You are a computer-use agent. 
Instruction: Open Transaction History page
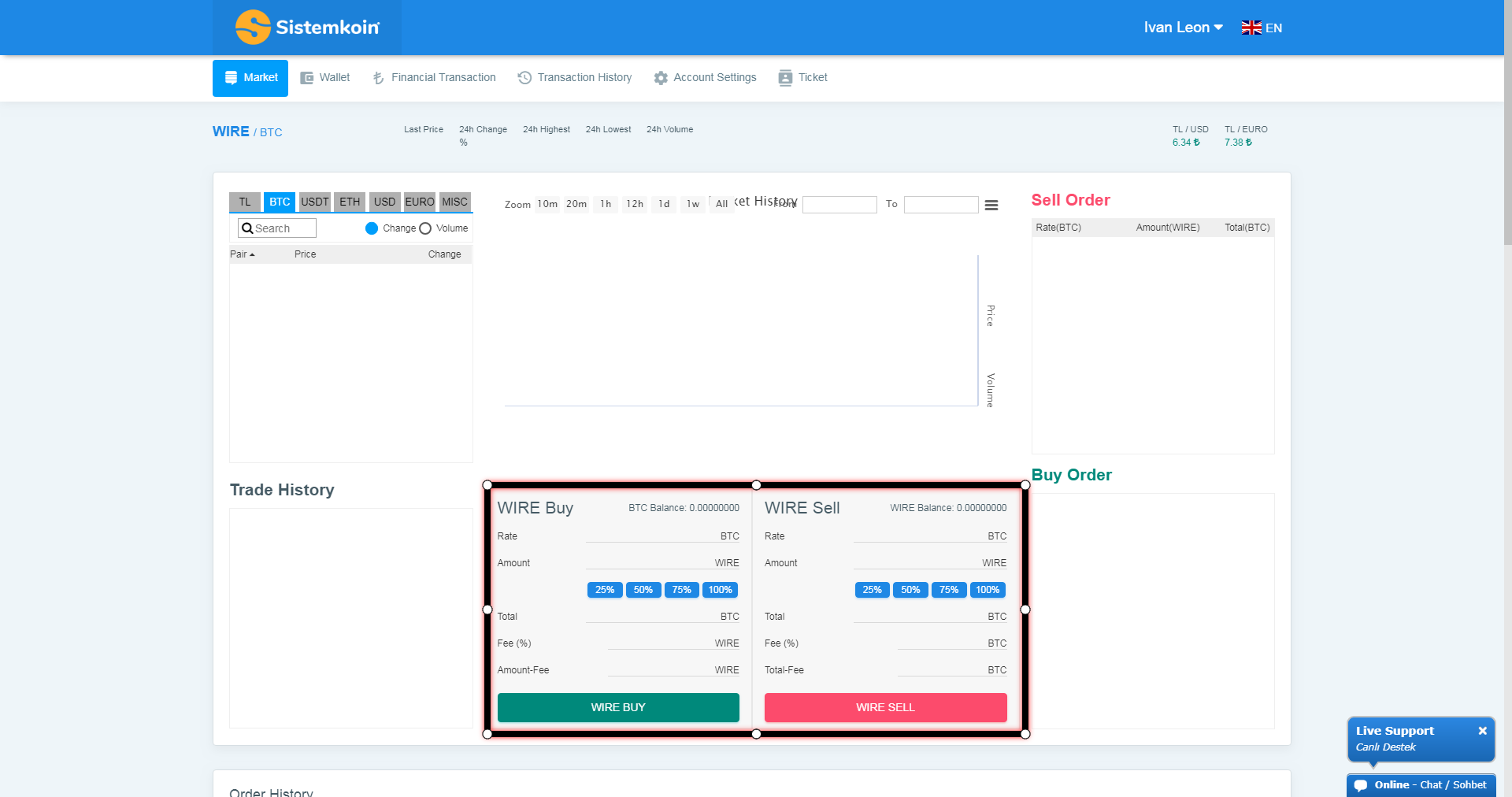pos(575,78)
